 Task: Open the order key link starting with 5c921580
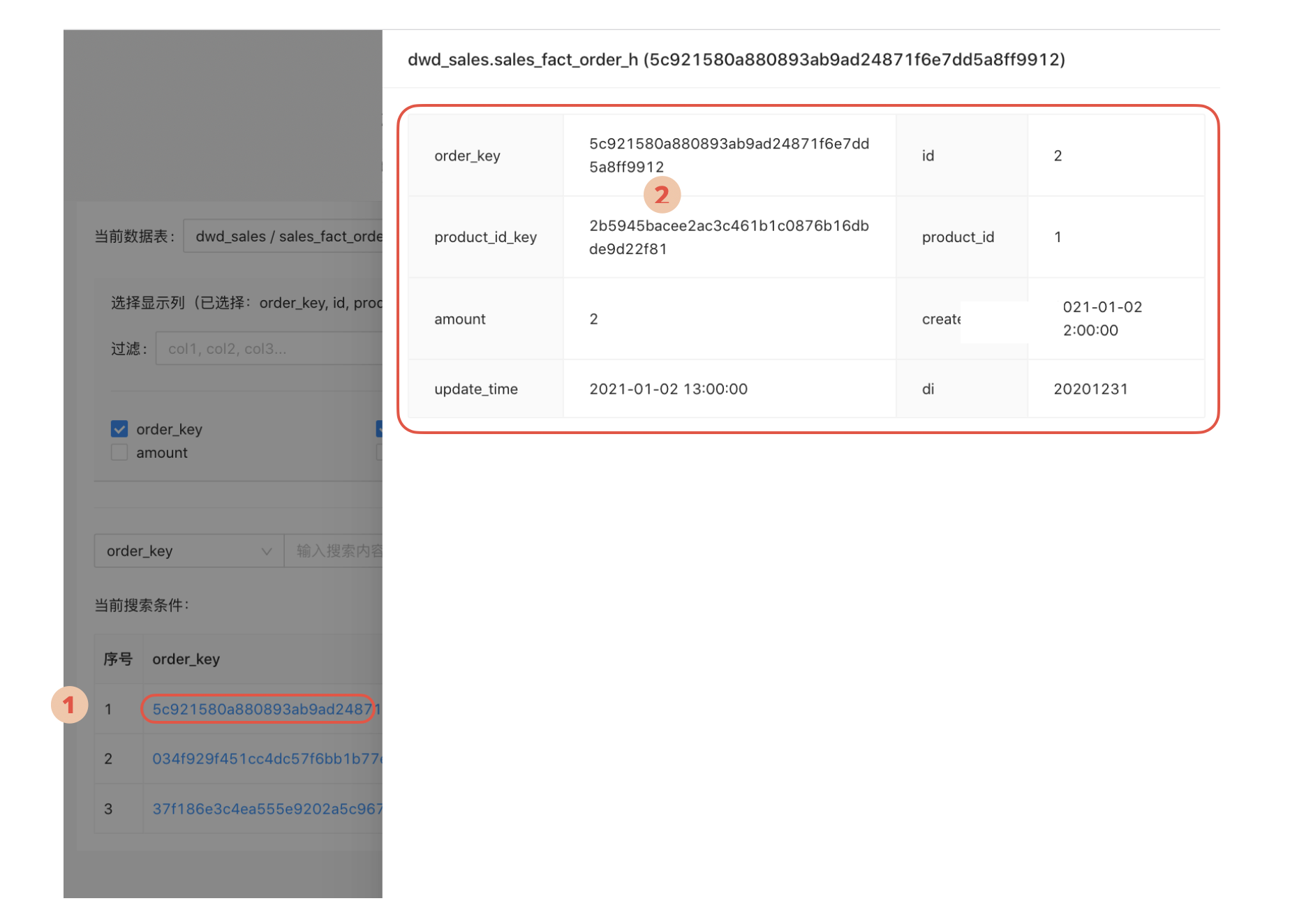tap(262, 709)
